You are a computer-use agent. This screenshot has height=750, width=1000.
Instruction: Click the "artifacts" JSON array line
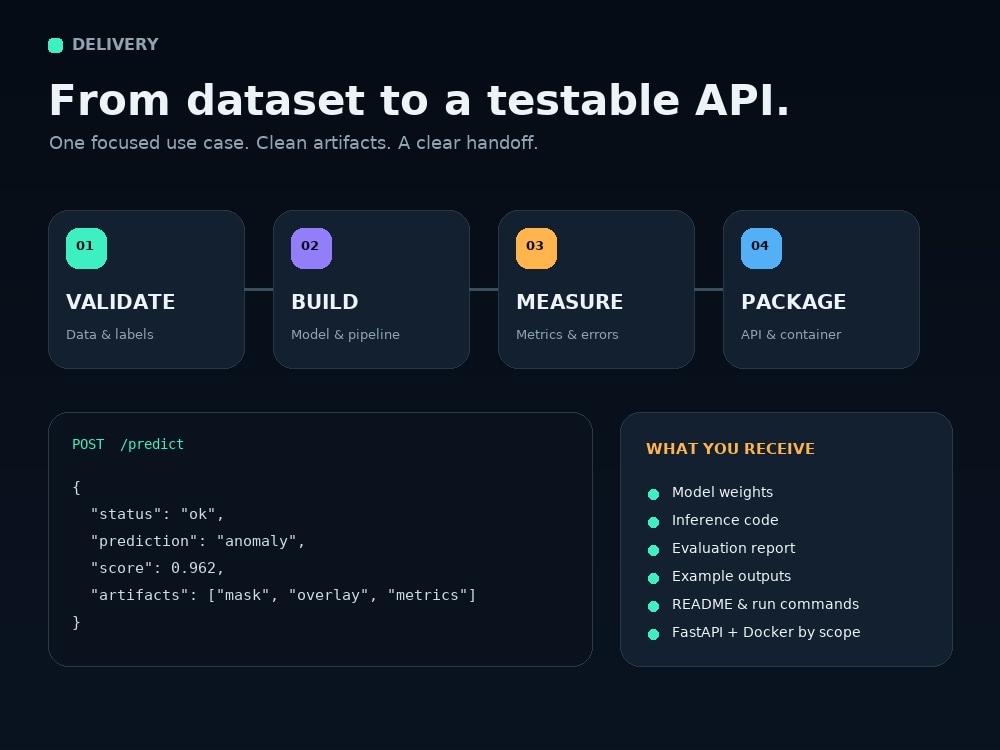(x=283, y=595)
